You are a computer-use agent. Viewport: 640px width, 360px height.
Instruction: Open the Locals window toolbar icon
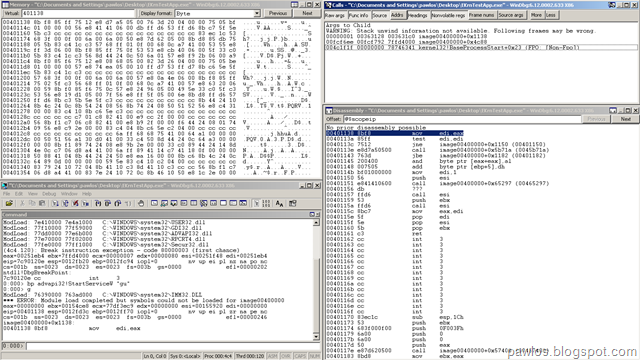(174, 203)
